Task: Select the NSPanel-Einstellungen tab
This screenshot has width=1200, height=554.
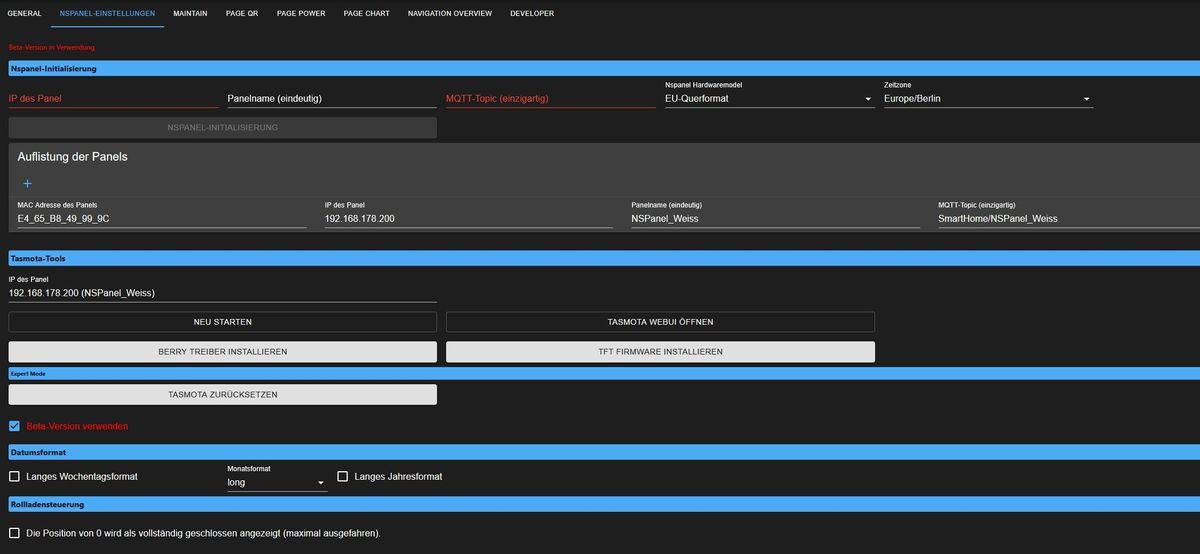Action: point(107,14)
